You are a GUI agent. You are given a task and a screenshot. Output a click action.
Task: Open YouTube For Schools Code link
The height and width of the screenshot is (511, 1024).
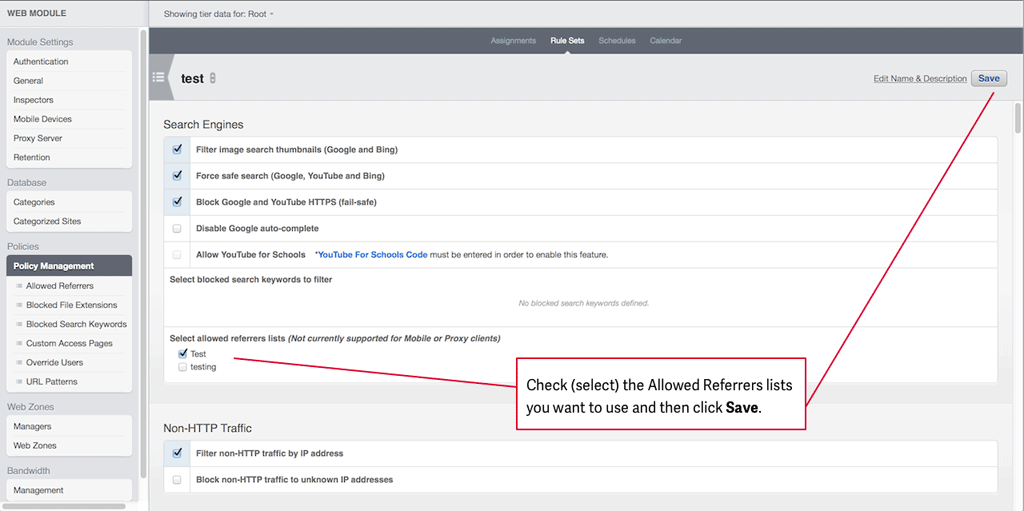pyautogui.click(x=372, y=255)
